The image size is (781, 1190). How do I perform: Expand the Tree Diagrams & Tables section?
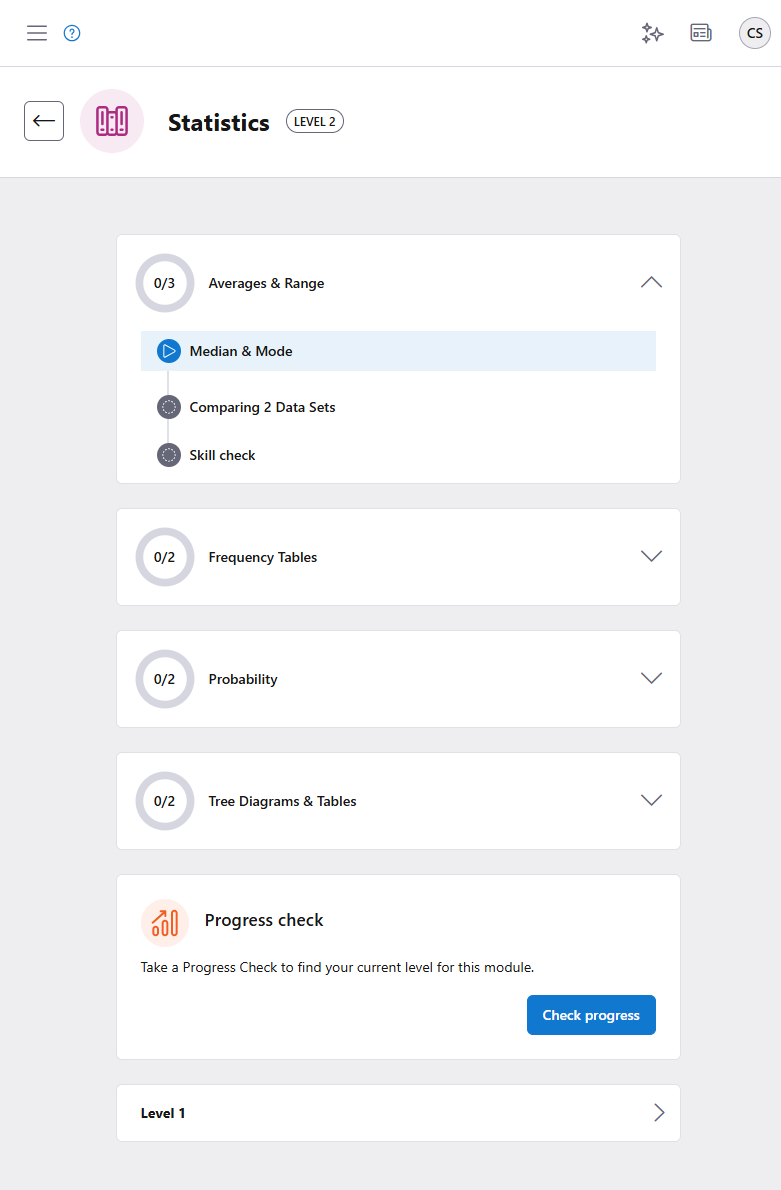pyautogui.click(x=651, y=801)
